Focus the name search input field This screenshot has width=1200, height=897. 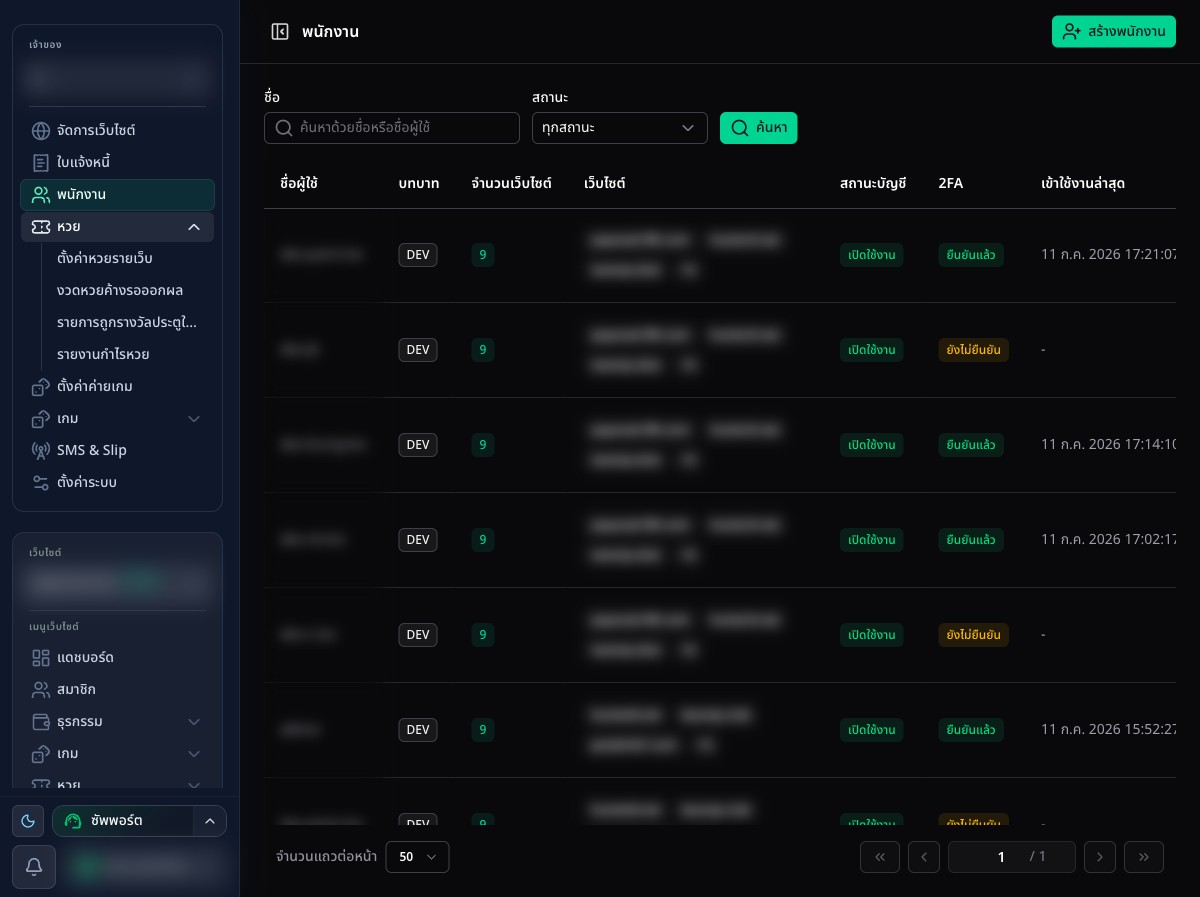[392, 128]
